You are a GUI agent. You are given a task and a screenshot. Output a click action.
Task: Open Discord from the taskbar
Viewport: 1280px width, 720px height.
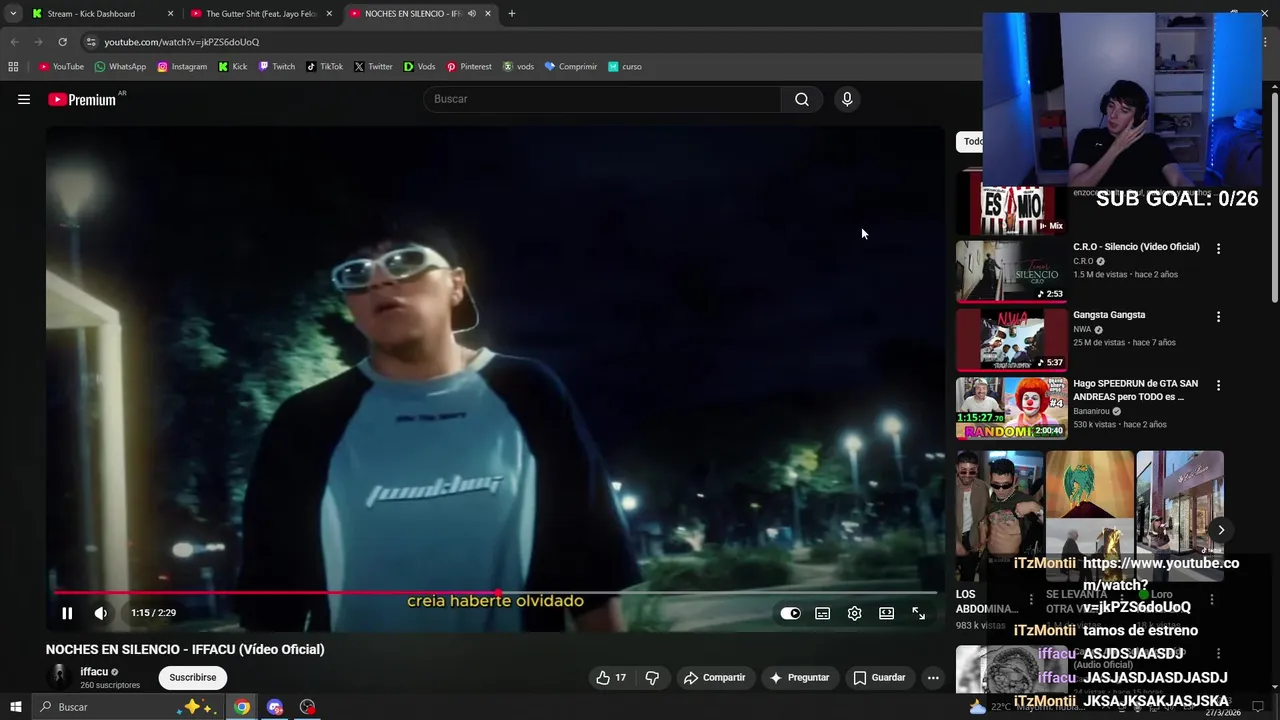coord(275,707)
